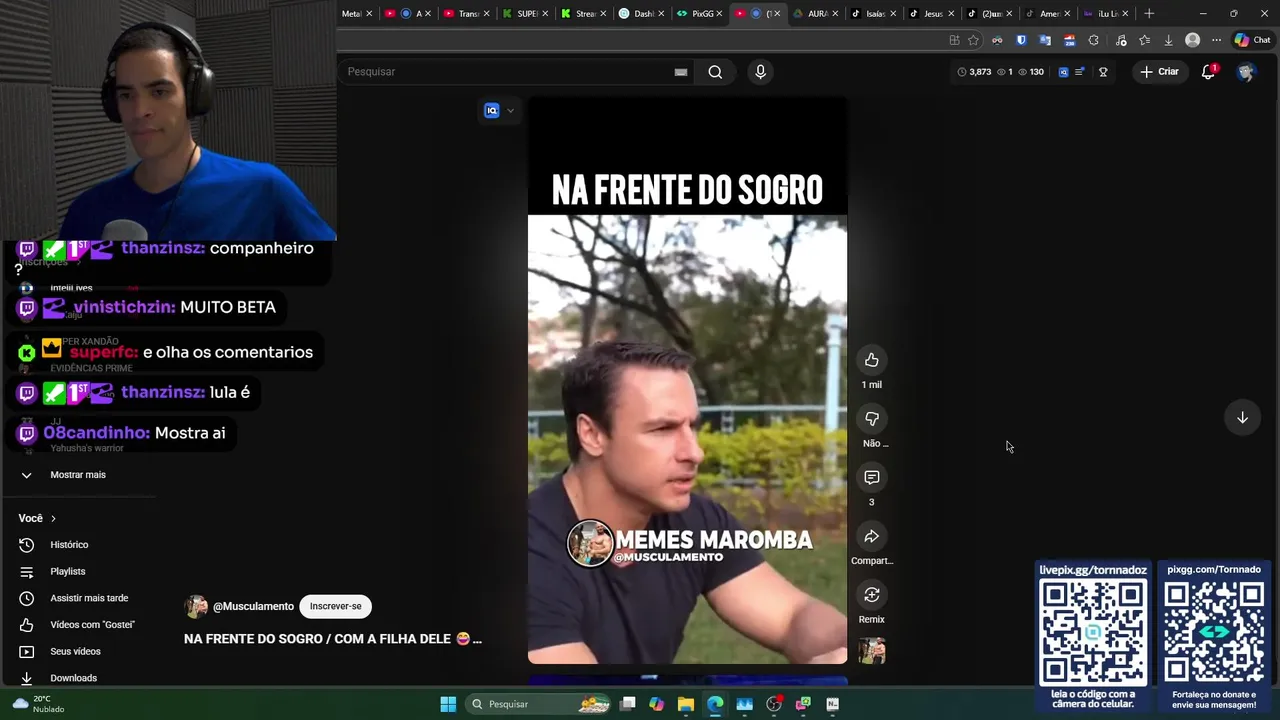Subscribe via Inscrever-se button
Image resolution: width=1280 pixels, height=720 pixels.
tap(336, 606)
